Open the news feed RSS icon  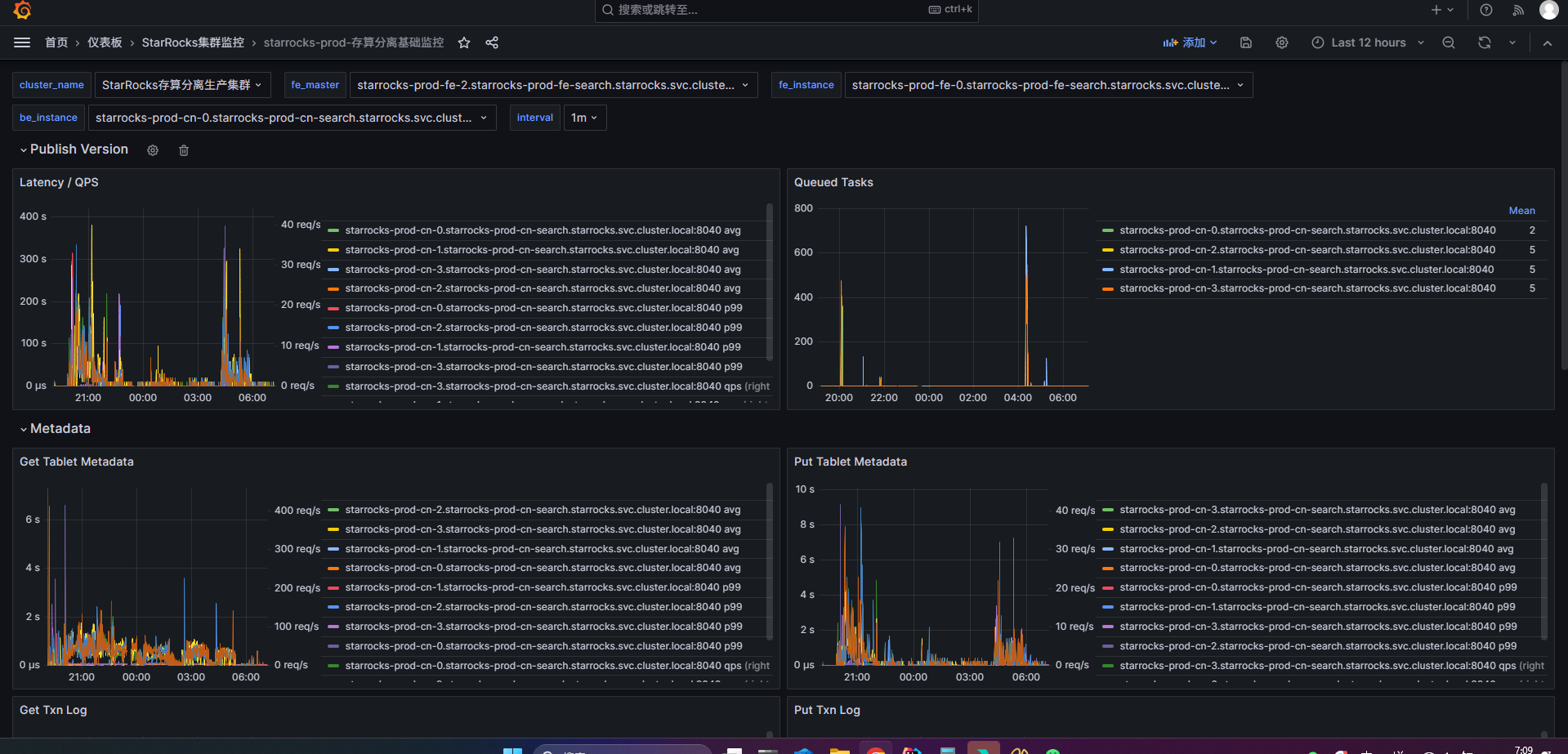pos(1518,10)
